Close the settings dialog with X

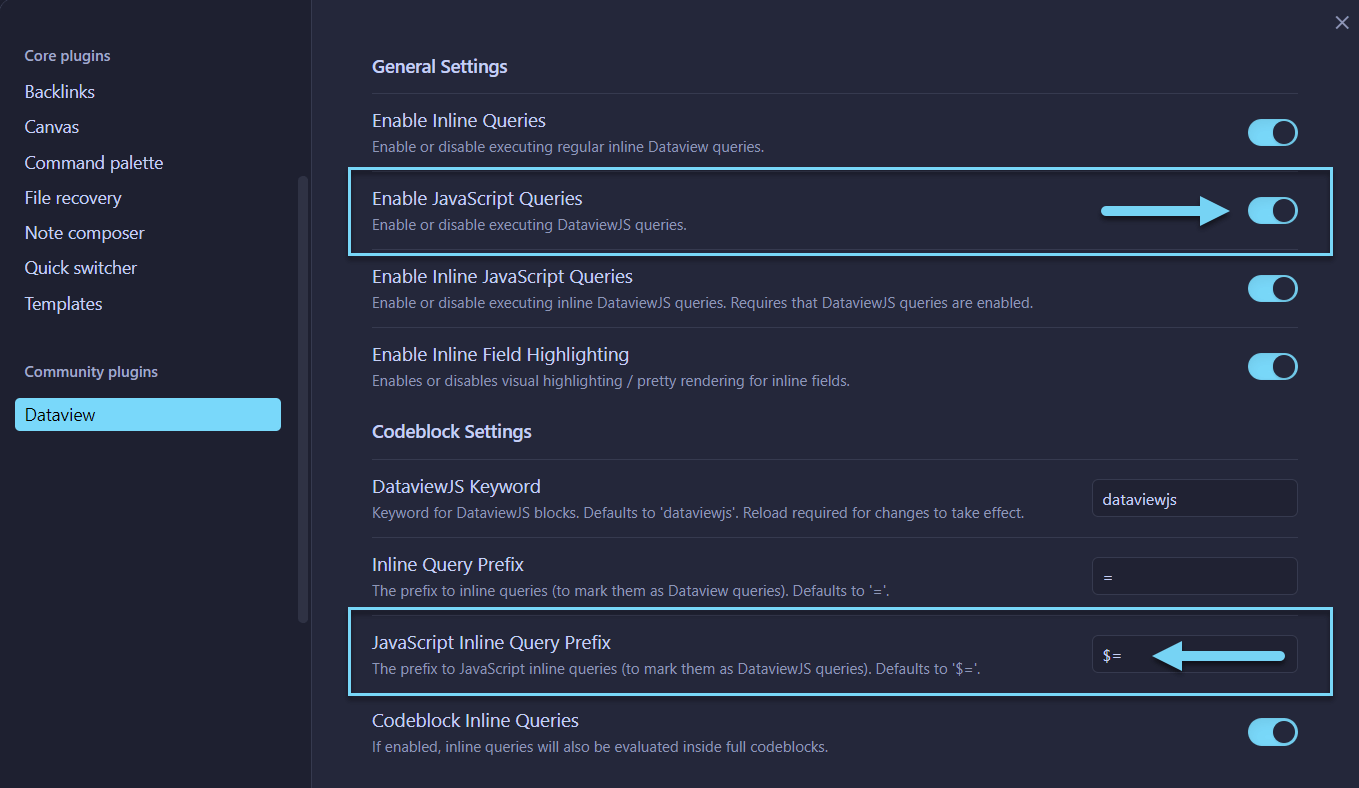[1342, 23]
